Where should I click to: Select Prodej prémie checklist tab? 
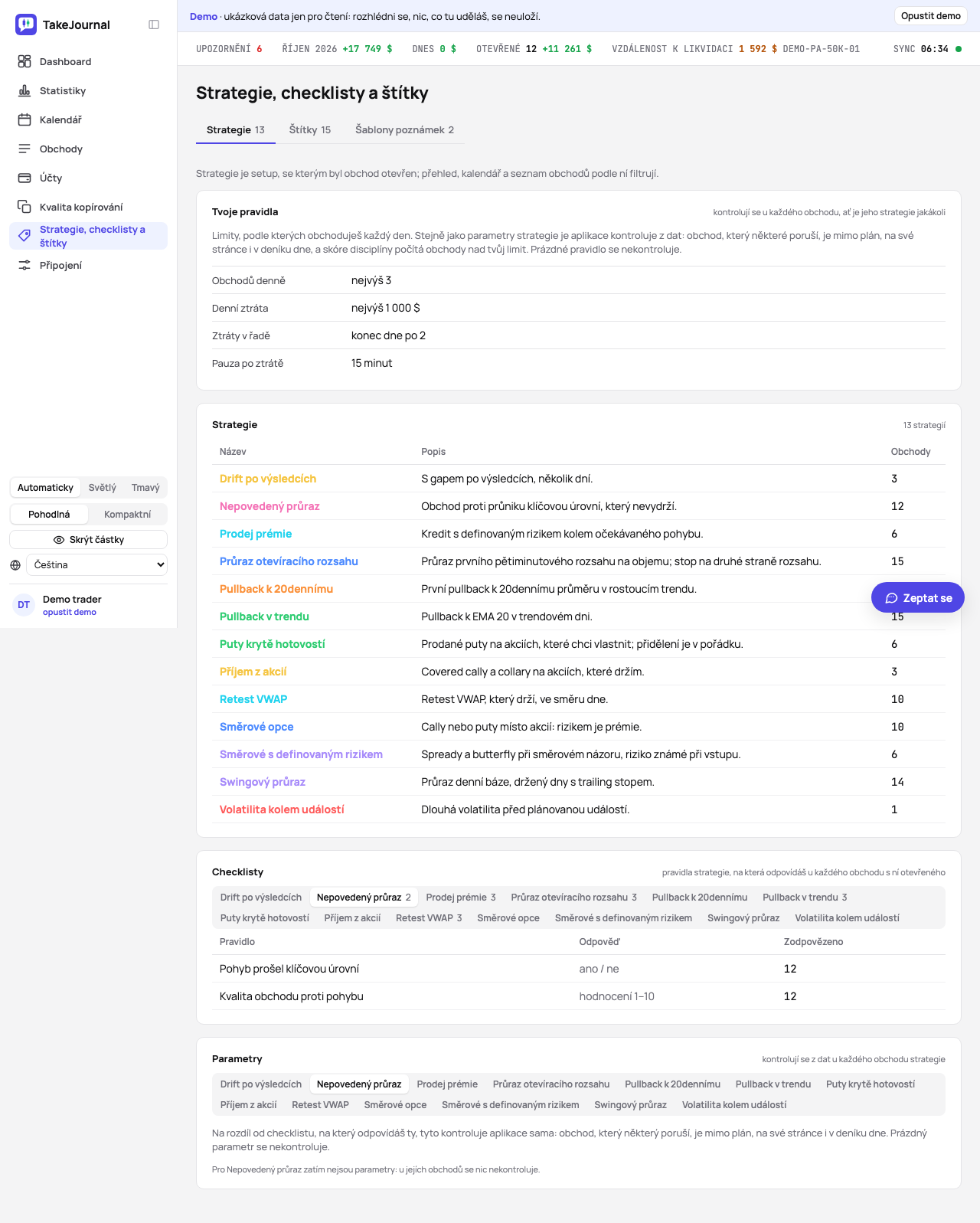(461, 898)
